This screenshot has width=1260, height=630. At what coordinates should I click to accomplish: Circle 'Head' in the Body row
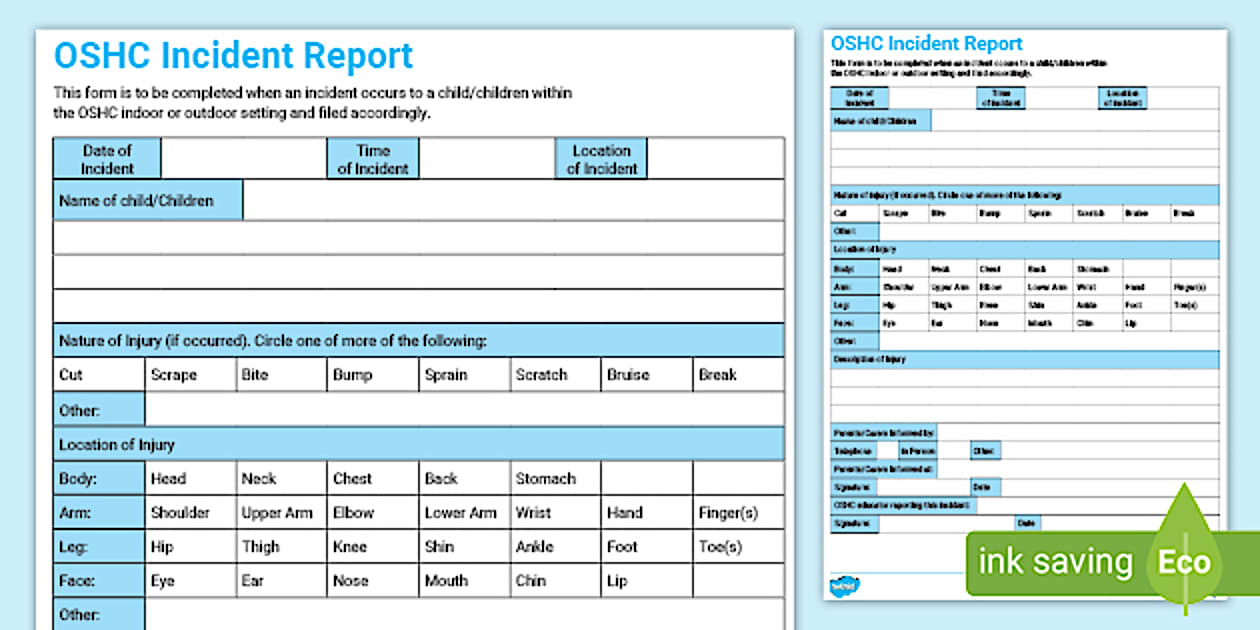click(x=169, y=478)
